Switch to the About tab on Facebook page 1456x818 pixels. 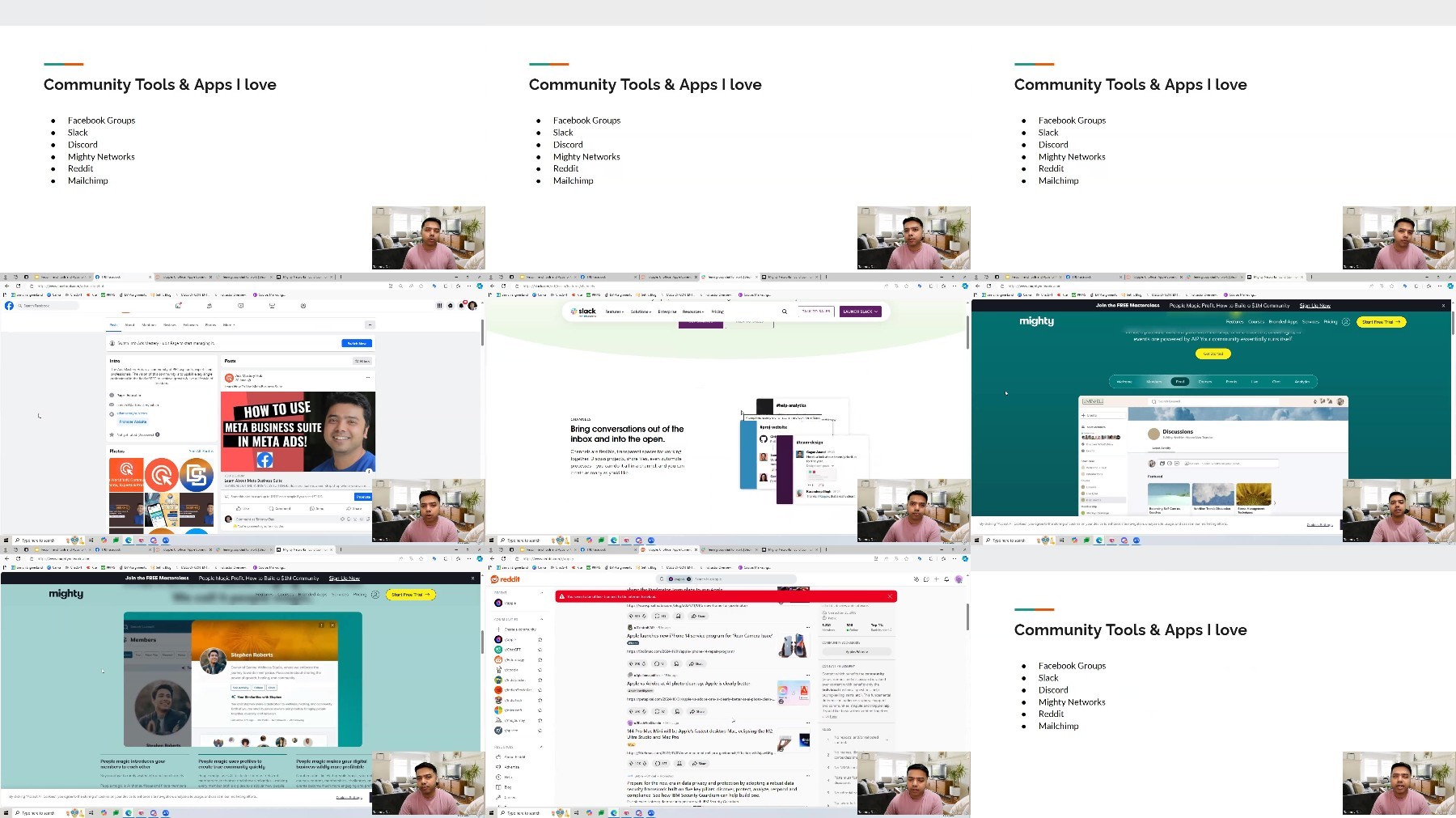(129, 325)
